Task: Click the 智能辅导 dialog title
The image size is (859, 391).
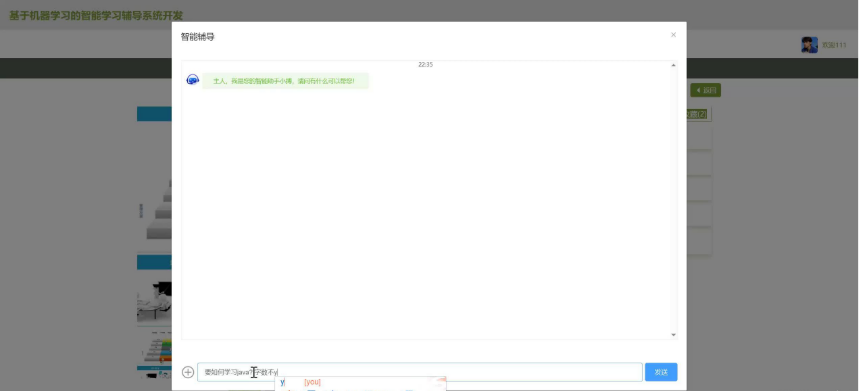Action: 198,37
